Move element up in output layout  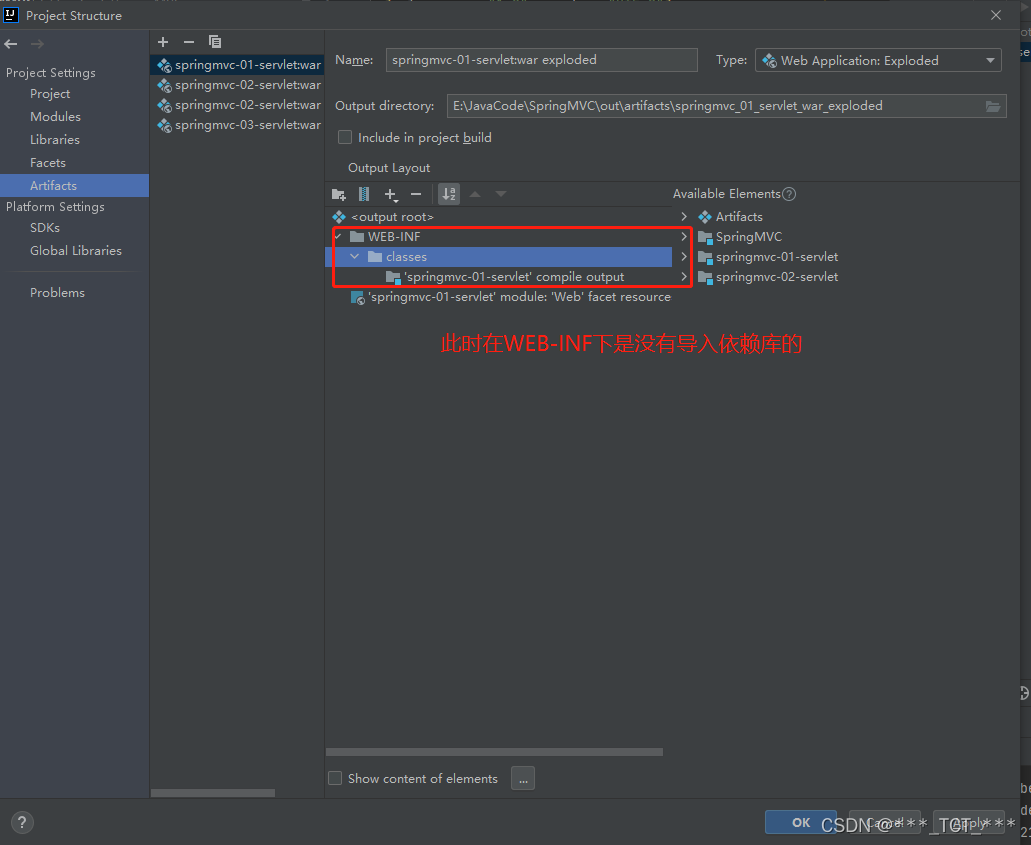pyautogui.click(x=475, y=194)
